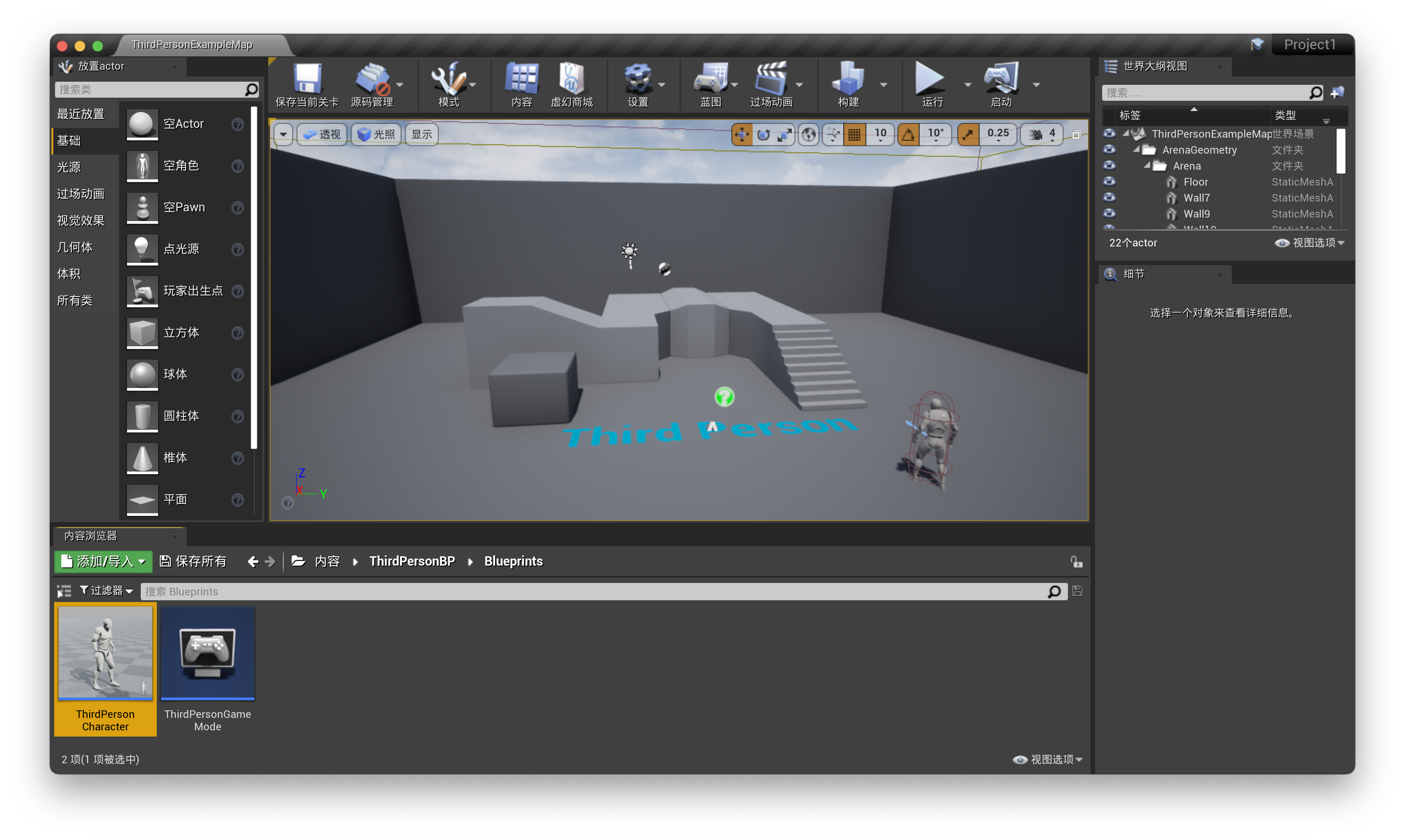The image size is (1405, 840).
Task: Open grid snap size value 10 dropdown
Action: click(x=880, y=135)
